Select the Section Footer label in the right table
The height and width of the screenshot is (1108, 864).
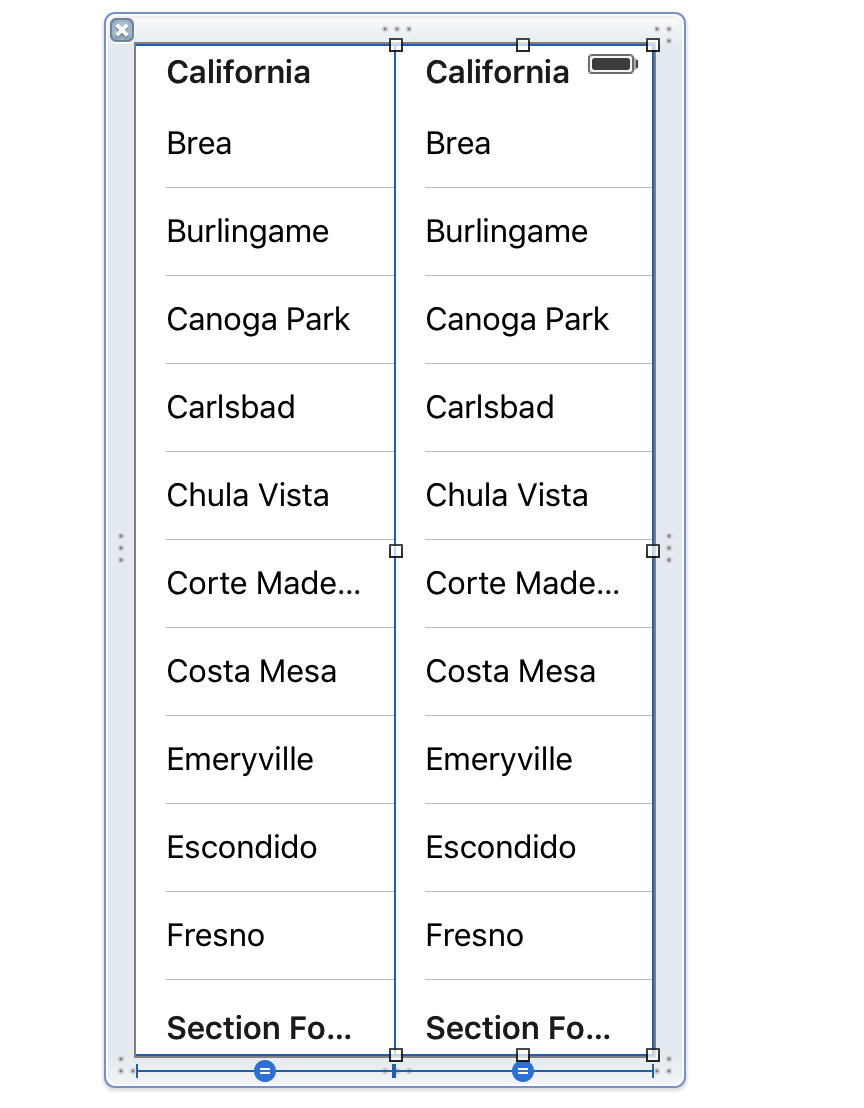click(518, 1028)
